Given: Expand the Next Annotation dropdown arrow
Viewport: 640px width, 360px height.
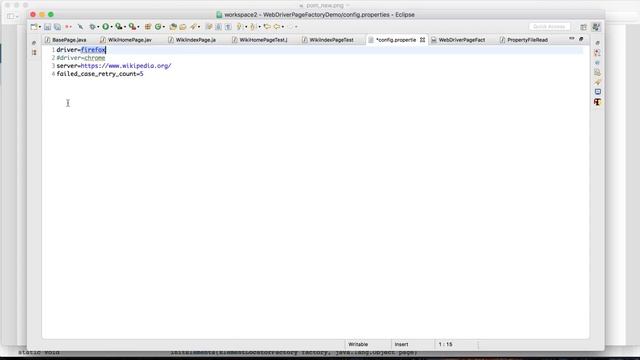Looking at the screenshot, I should tap(246, 27).
